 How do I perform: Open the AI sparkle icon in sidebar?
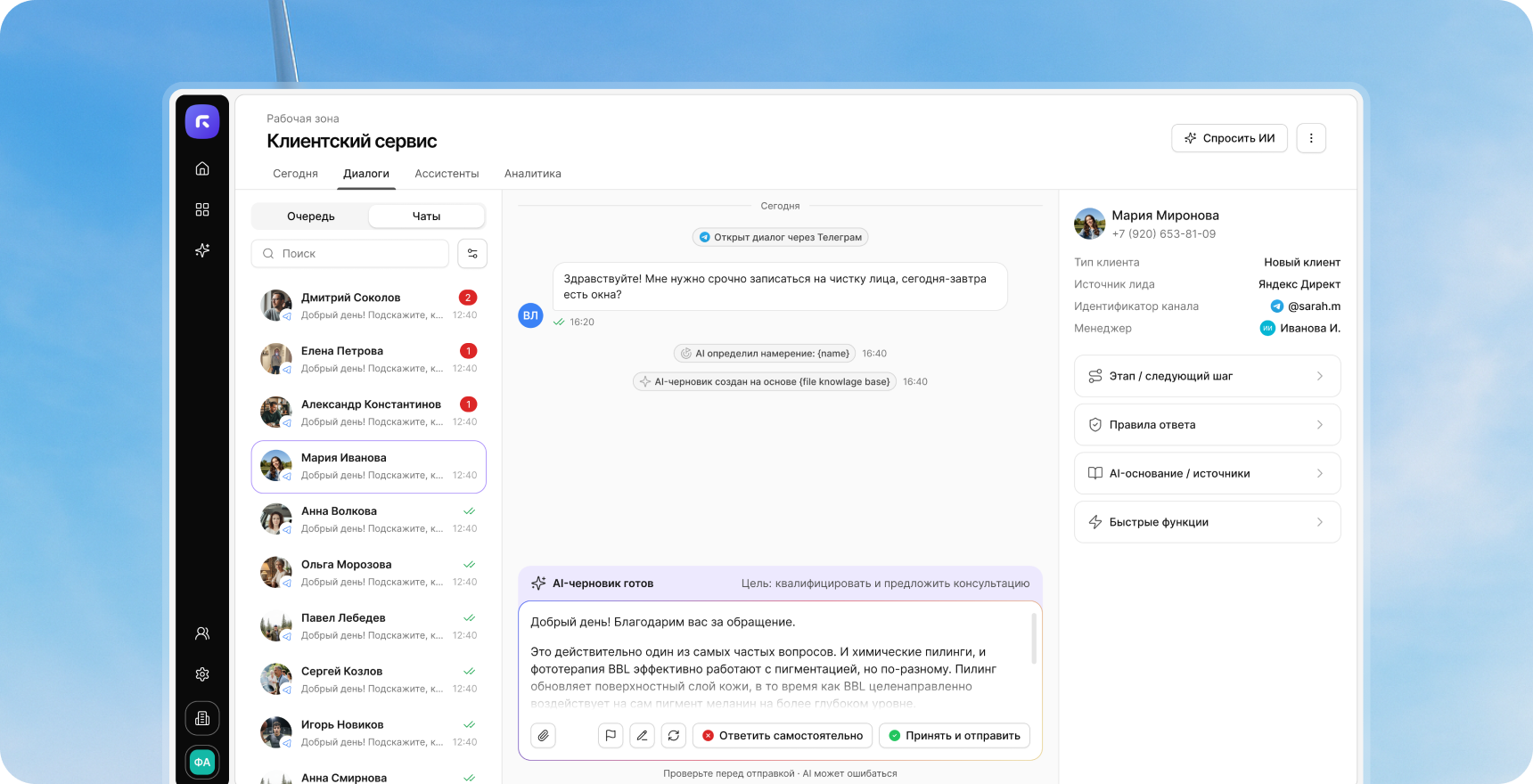pyautogui.click(x=202, y=250)
